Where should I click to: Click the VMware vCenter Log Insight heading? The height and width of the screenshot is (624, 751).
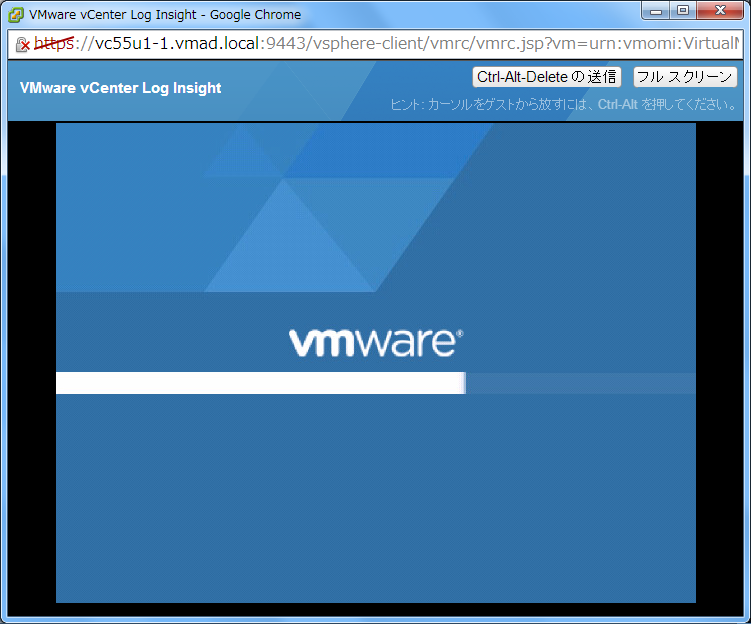pos(120,88)
